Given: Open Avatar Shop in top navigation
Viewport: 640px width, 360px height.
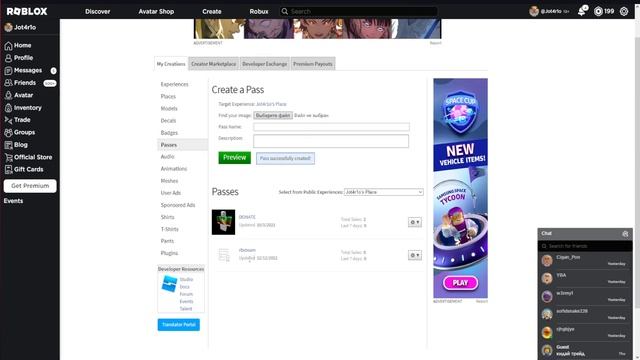Looking at the screenshot, I should pos(156,11).
